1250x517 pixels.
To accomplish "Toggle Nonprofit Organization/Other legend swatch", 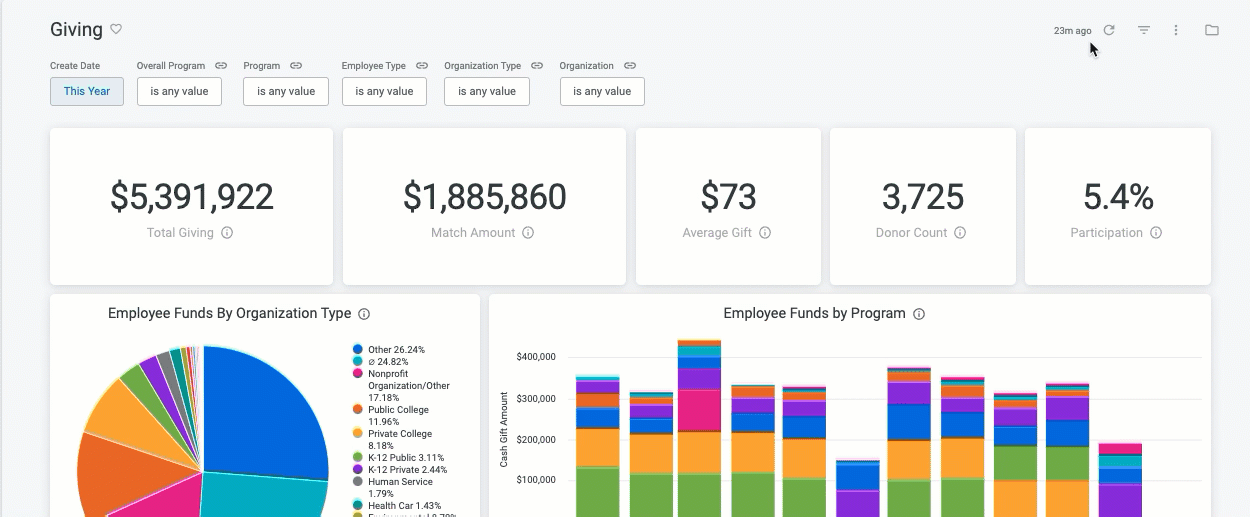I will 358,373.
